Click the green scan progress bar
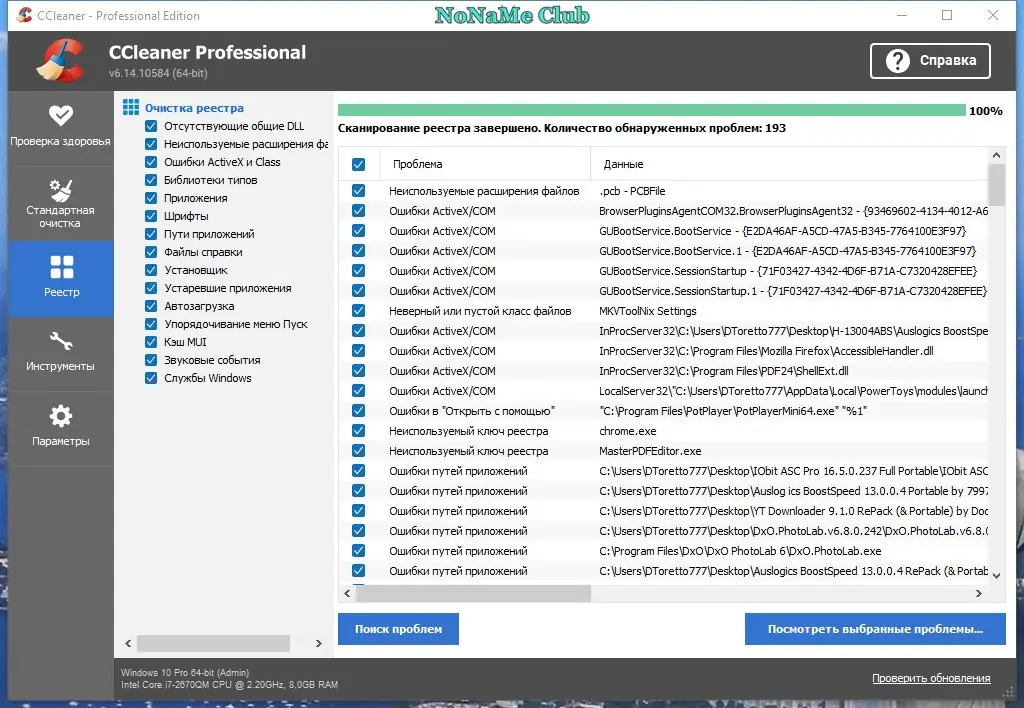The height and width of the screenshot is (708, 1024). 650,110
